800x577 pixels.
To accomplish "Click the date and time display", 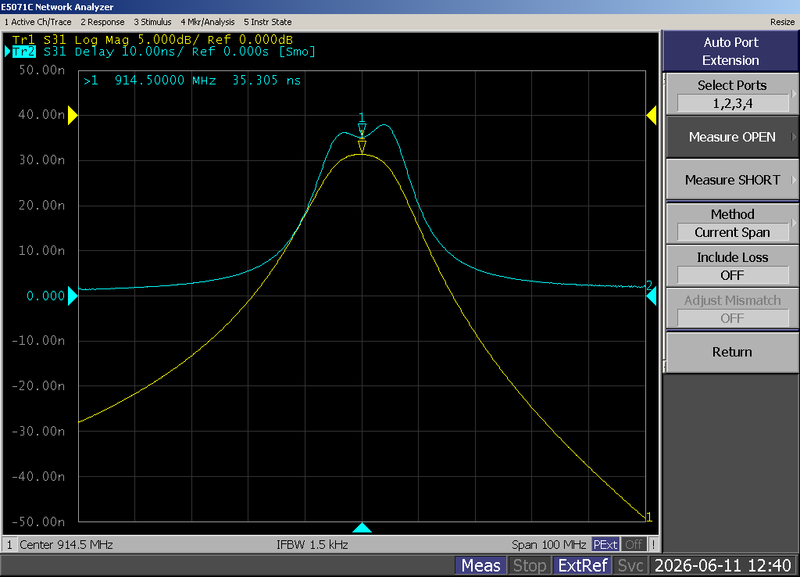I will coord(722,566).
